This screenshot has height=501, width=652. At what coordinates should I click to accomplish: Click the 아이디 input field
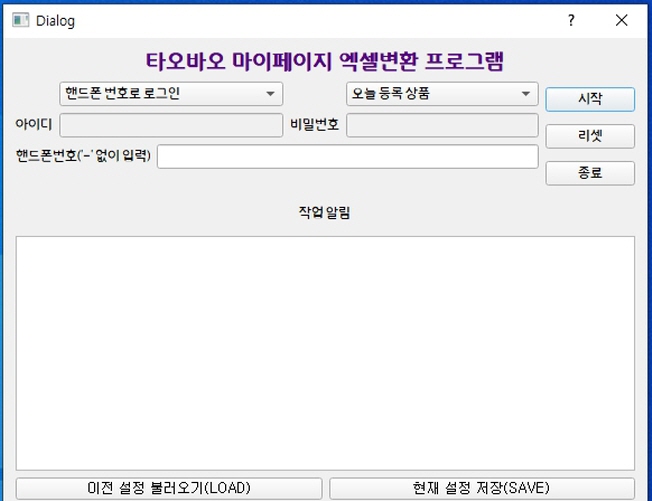point(171,125)
